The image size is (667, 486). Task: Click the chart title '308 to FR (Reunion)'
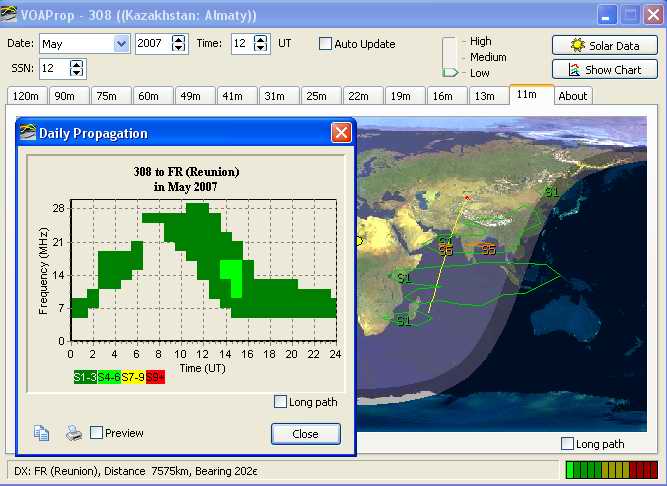point(186,171)
